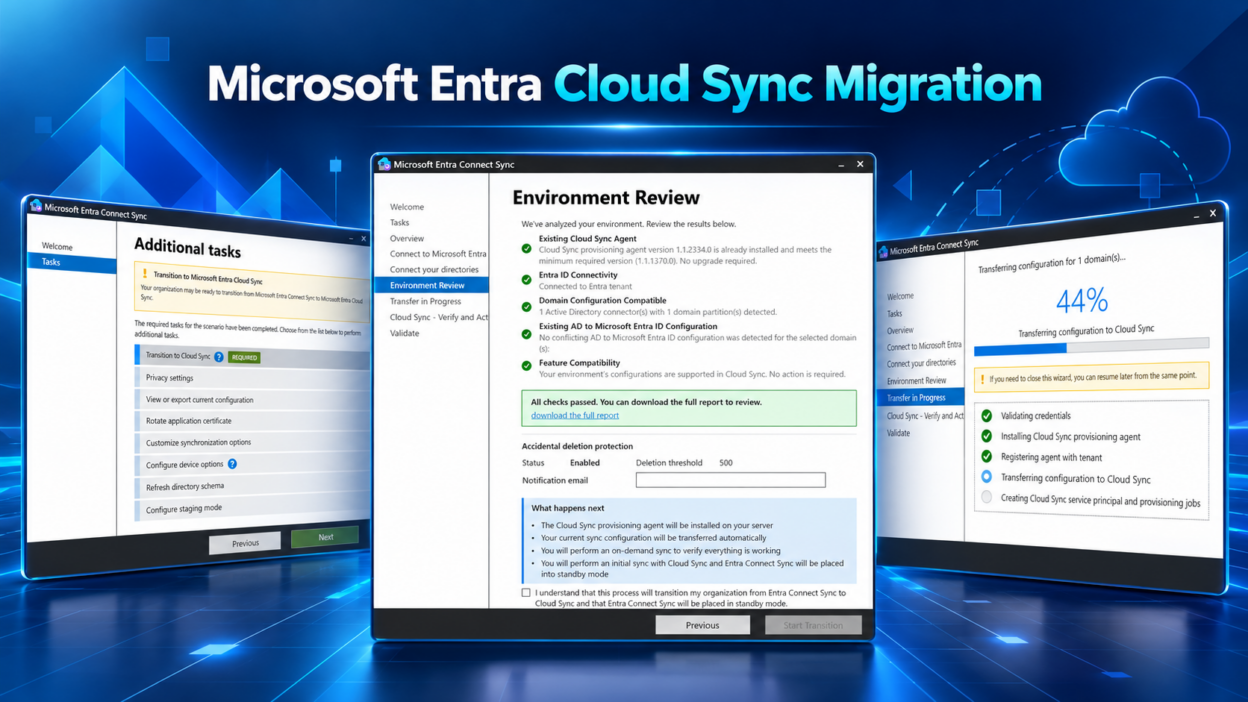Click the Notification email input field
The height and width of the screenshot is (702, 1248).
(730, 481)
